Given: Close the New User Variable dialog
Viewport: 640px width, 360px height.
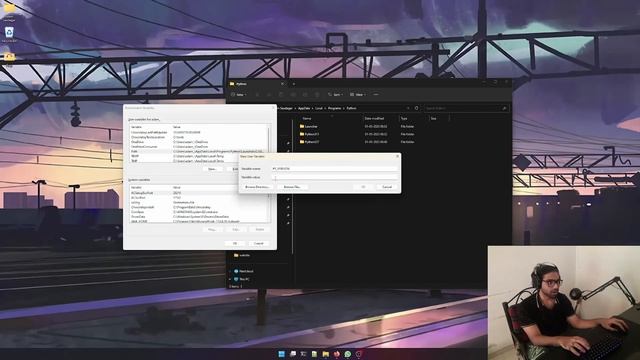Looking at the screenshot, I should tap(397, 156).
